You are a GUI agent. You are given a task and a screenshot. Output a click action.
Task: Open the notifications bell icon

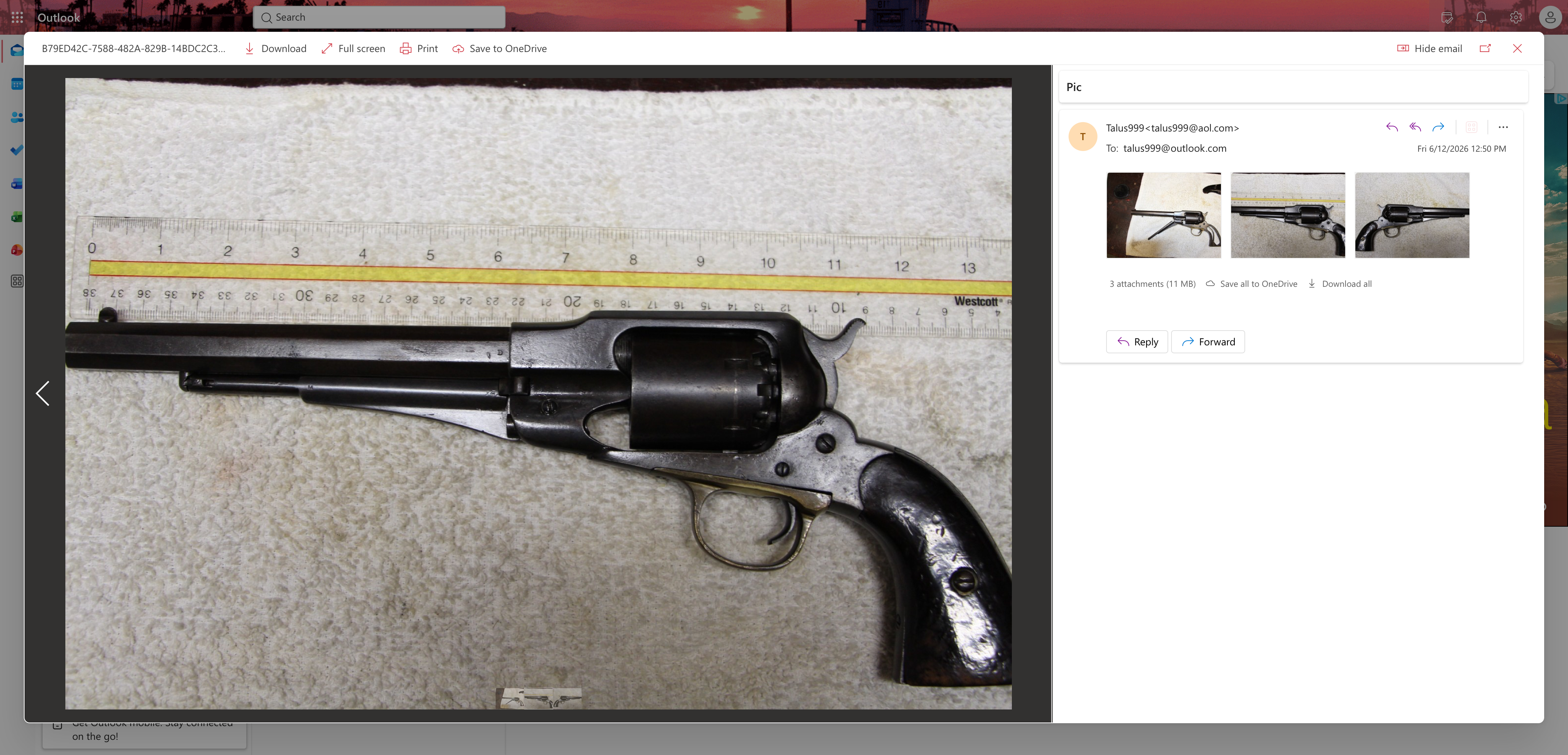click(x=1481, y=18)
